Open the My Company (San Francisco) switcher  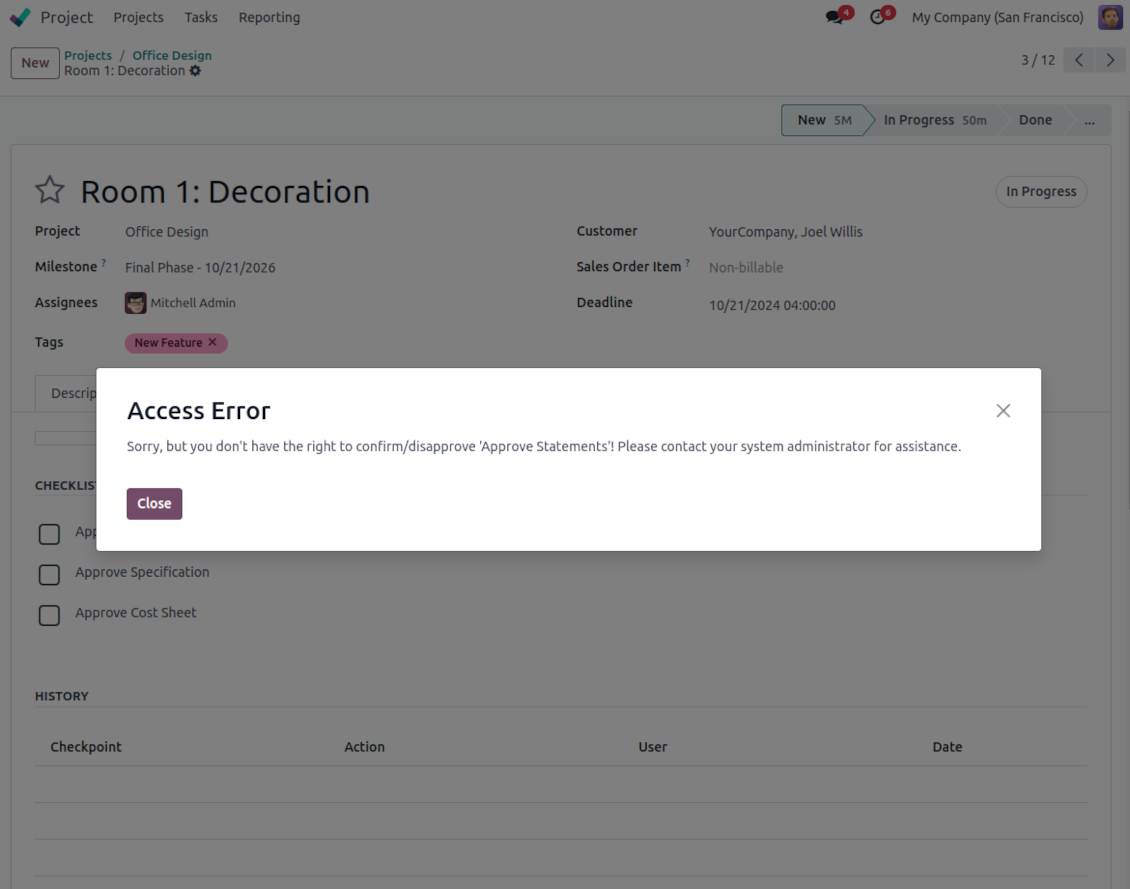(997, 17)
